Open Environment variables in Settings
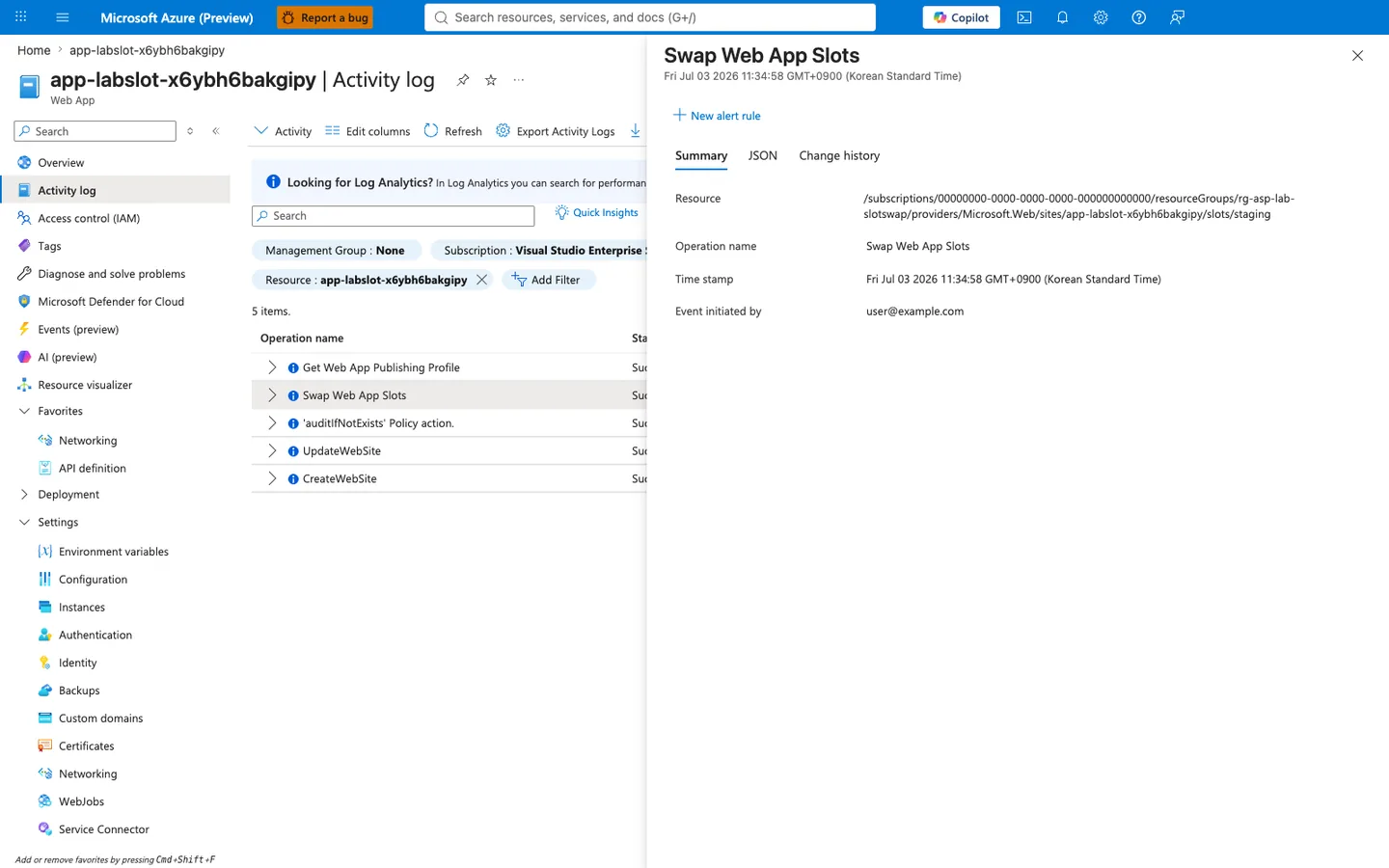 click(x=114, y=552)
